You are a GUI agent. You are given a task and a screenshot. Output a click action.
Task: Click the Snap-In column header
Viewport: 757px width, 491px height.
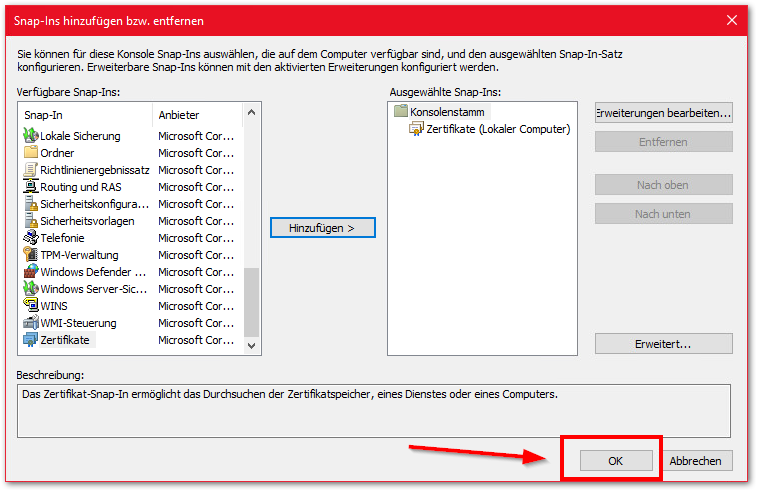85,115
